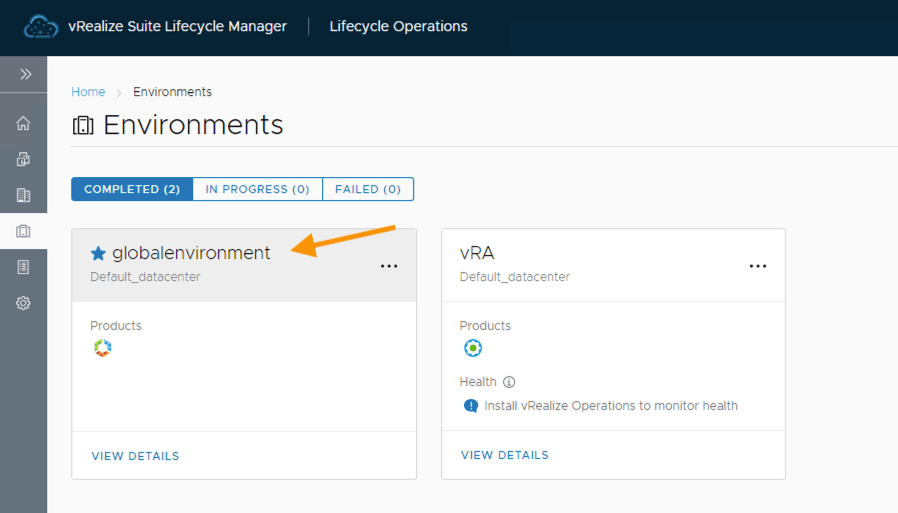Open the Home dashboard sidebar icon
The height and width of the screenshot is (513, 898).
pos(23,123)
